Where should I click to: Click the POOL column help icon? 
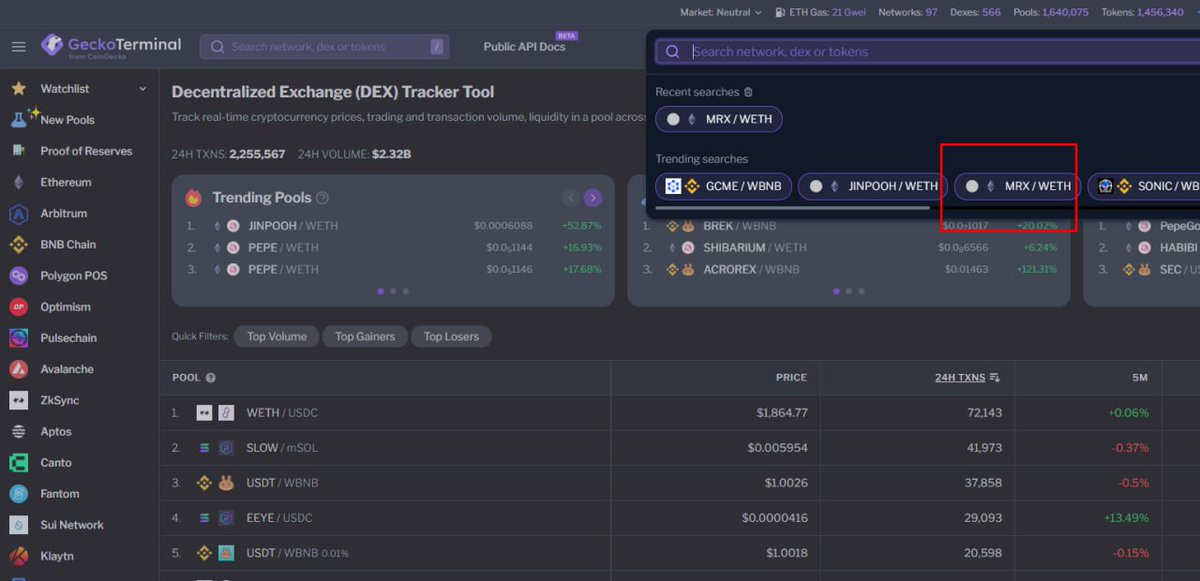(x=210, y=378)
